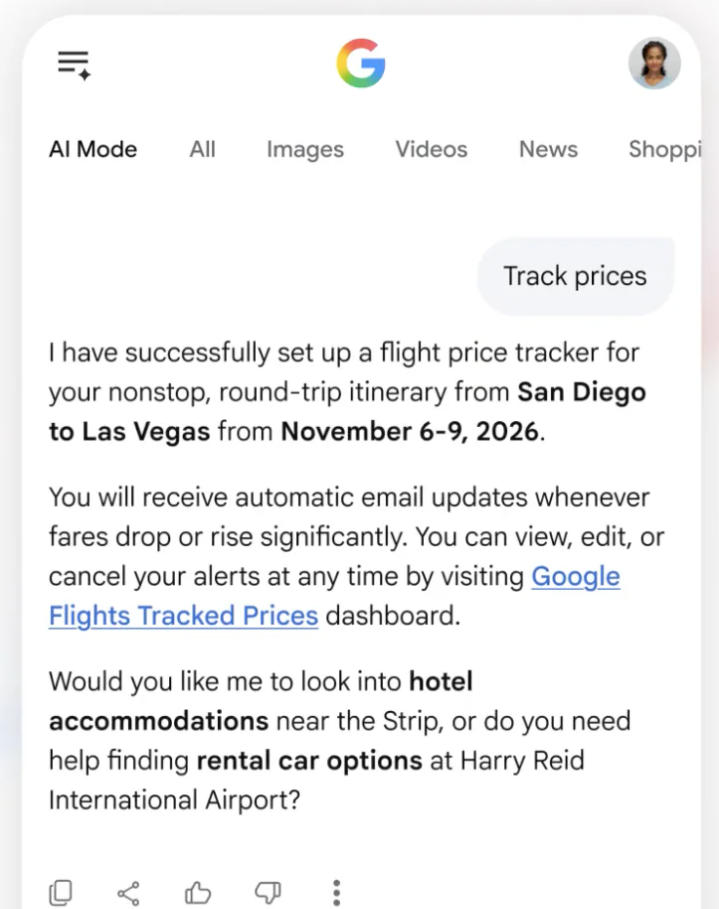Share the response using the share icon
This screenshot has width=719, height=909.
[x=129, y=893]
